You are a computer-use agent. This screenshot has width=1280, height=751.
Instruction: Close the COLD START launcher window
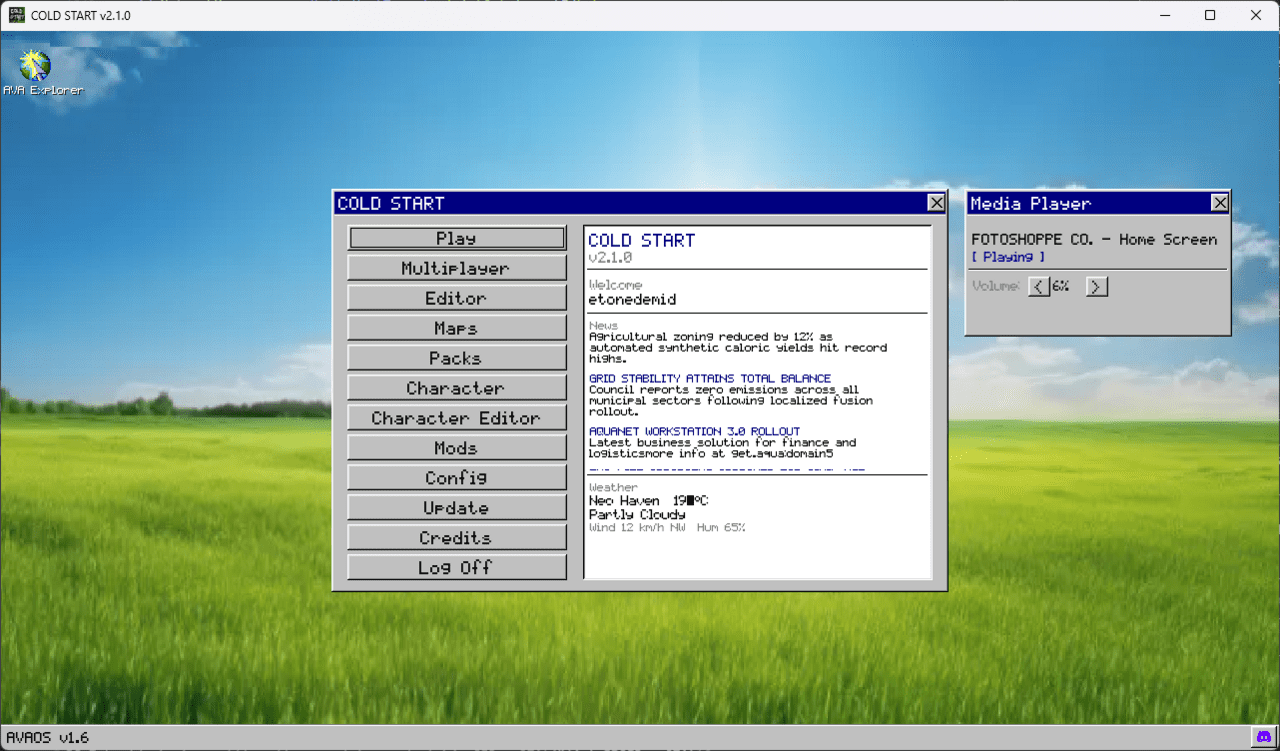pos(936,203)
